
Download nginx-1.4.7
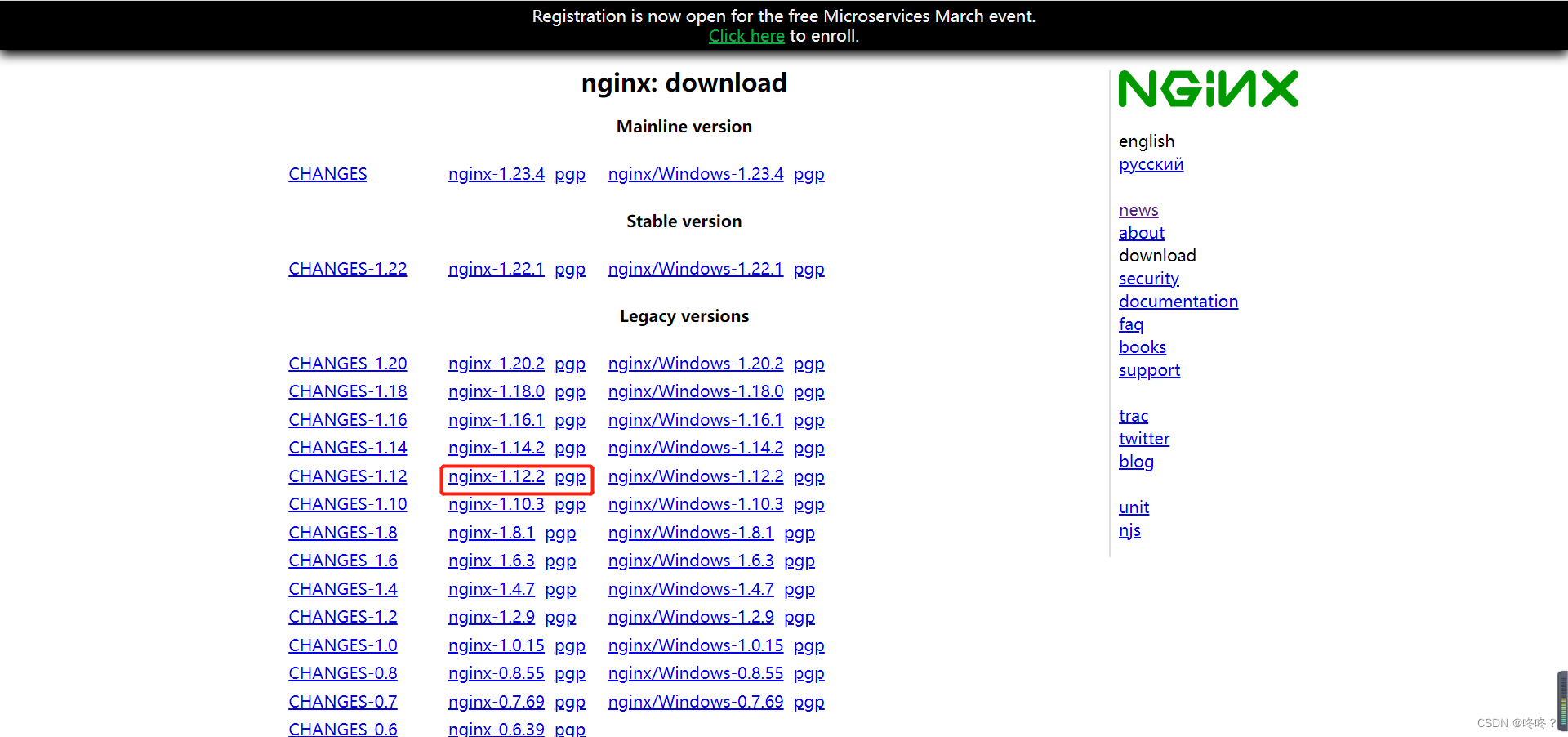491,589
